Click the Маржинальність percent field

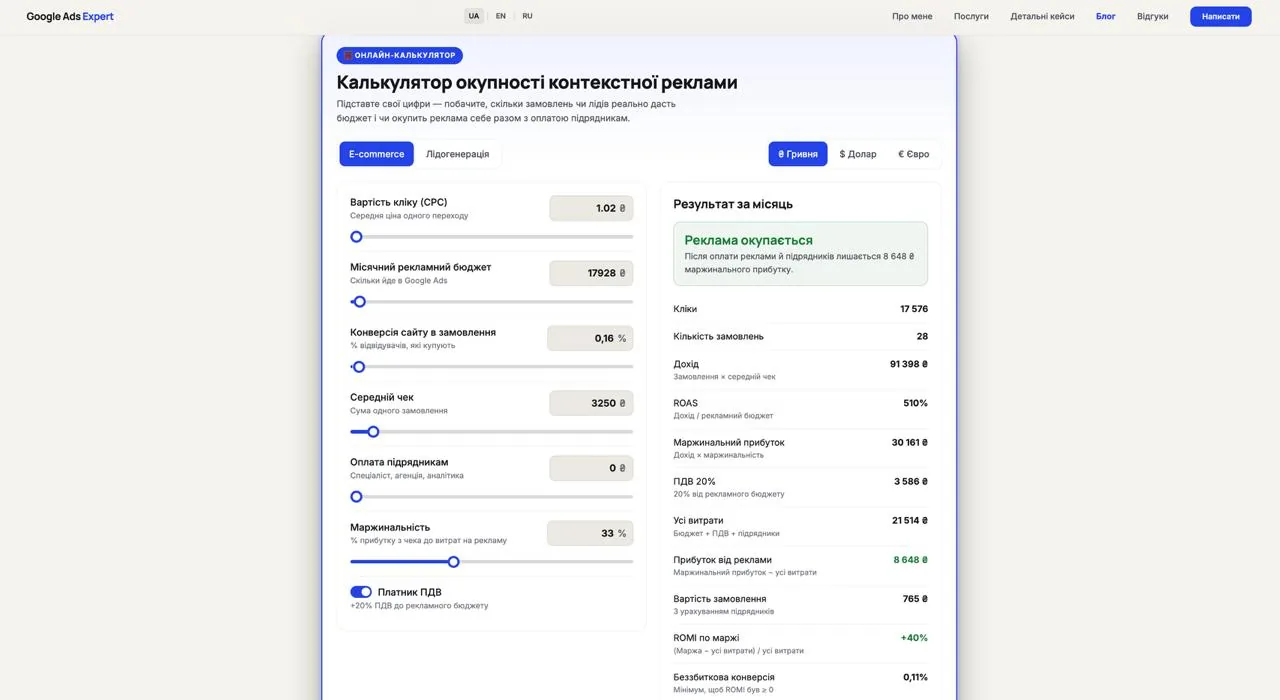590,533
